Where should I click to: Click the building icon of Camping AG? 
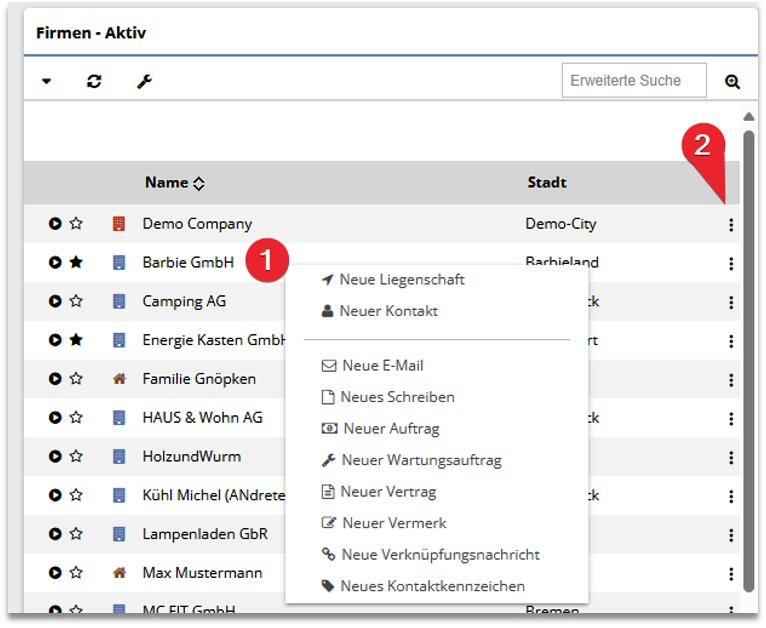coord(119,301)
